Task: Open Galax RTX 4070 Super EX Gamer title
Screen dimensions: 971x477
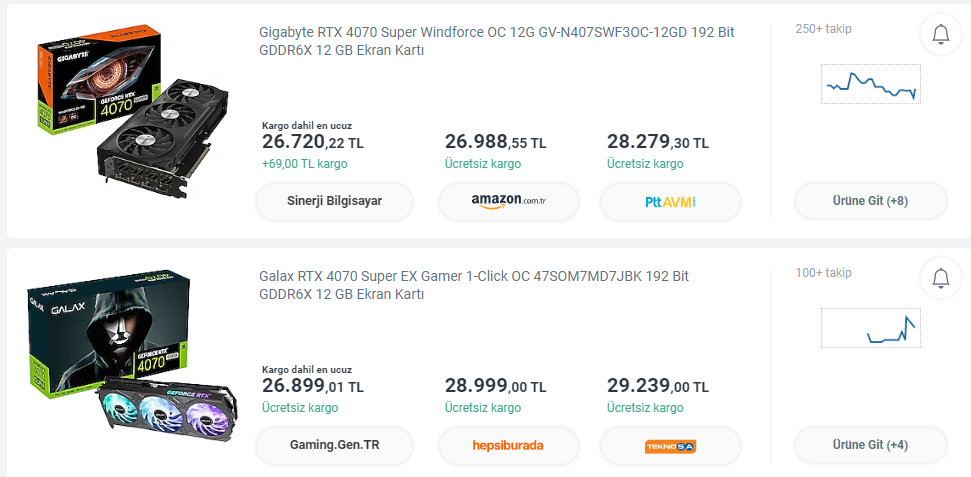Action: pyautogui.click(x=474, y=285)
